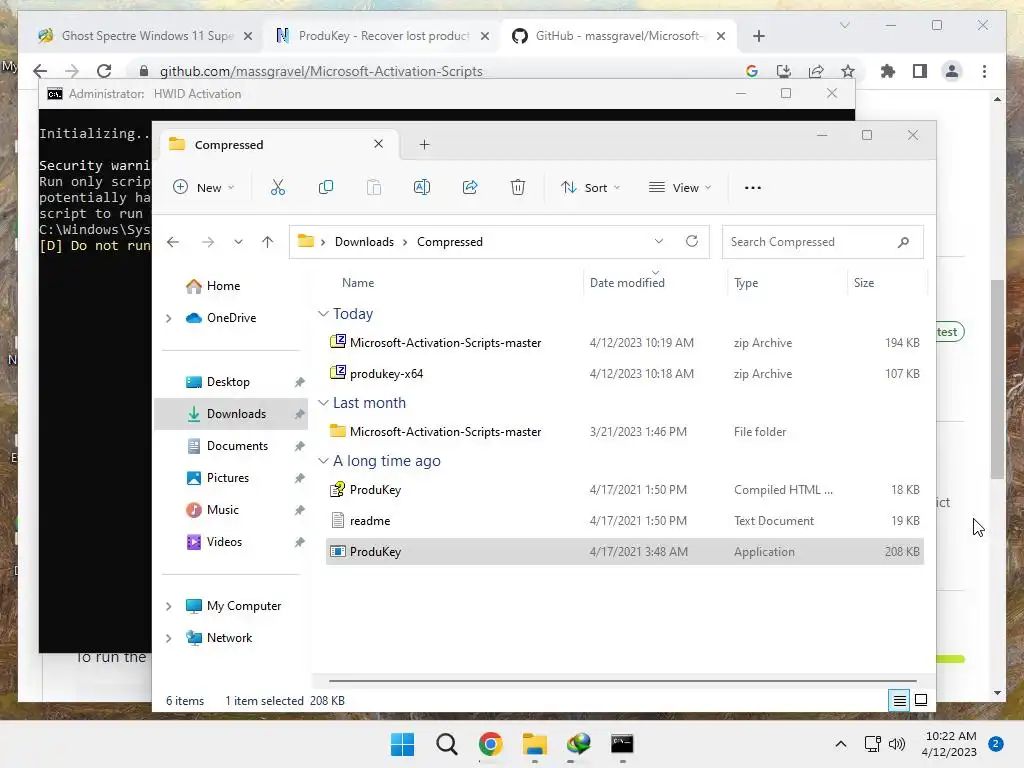Screen dimensions: 1024x768
Task: Click the Copy icon in Explorer toolbar
Action: [325, 187]
